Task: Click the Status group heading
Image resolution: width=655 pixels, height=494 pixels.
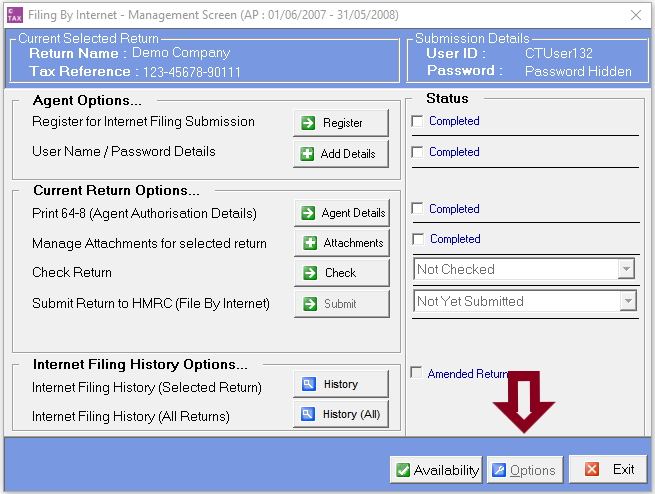Action: click(x=447, y=98)
